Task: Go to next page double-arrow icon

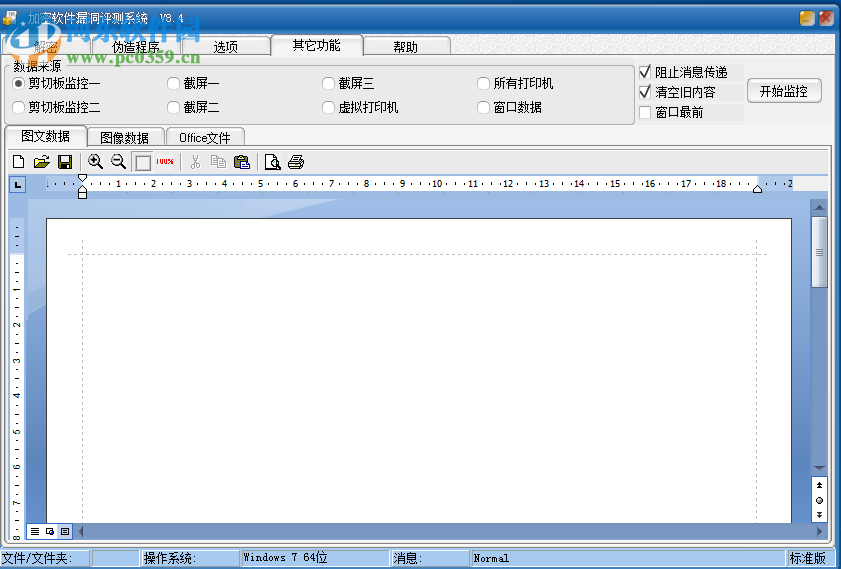Action: (819, 515)
